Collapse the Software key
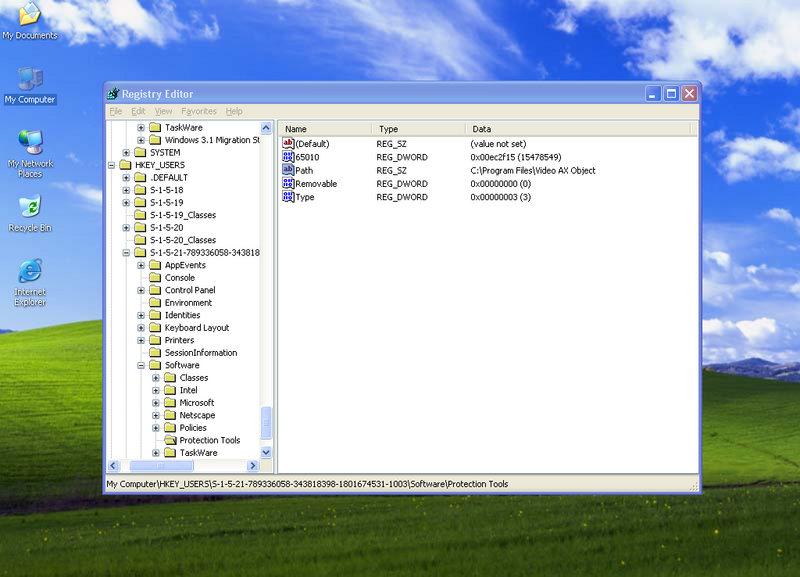Screen dimensions: 800x577 coord(141,365)
